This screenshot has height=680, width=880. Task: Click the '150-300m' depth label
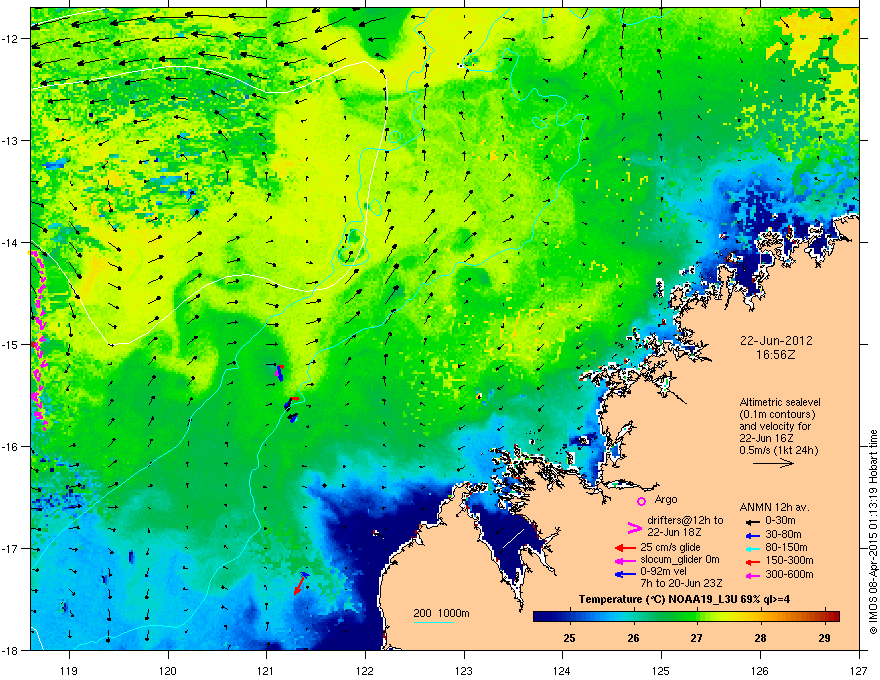[x=789, y=560]
